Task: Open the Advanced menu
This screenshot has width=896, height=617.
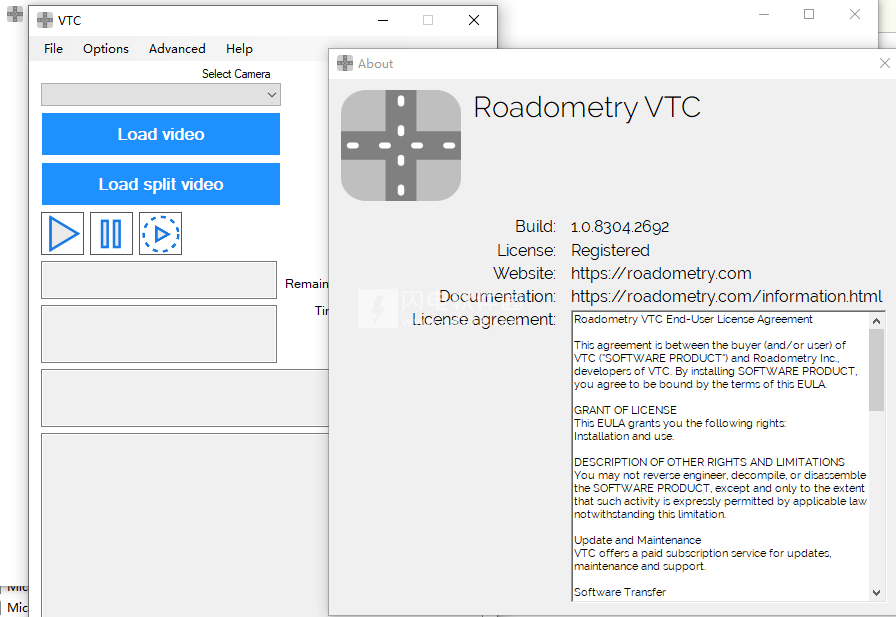Action: coord(177,49)
